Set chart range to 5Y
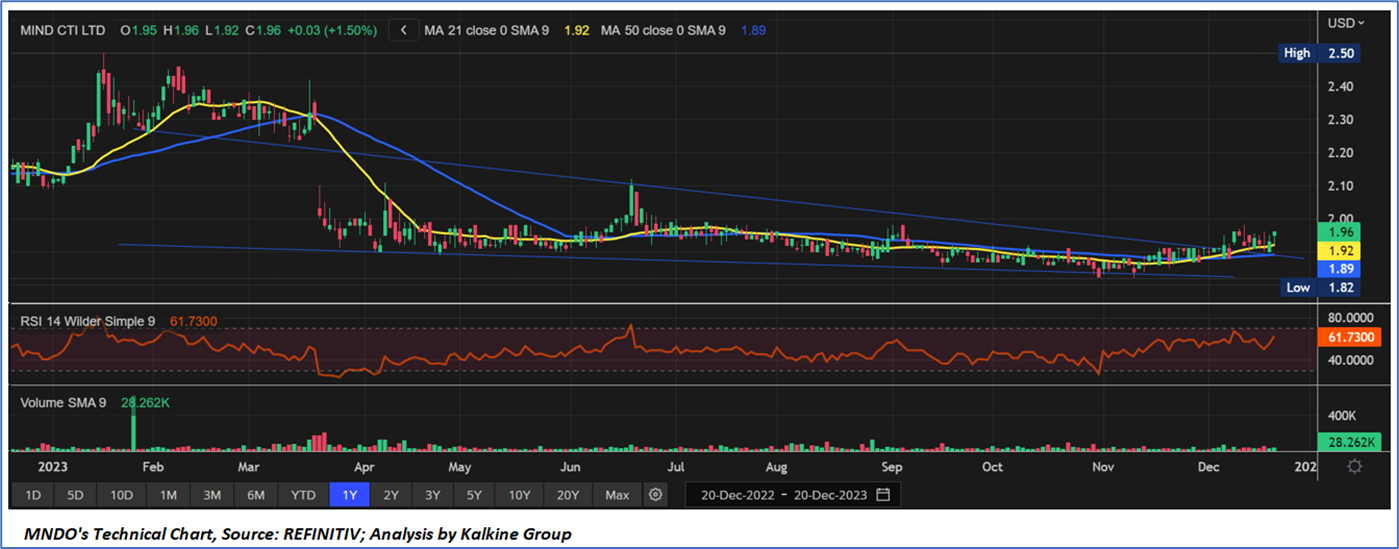1399x549 pixels. point(474,495)
